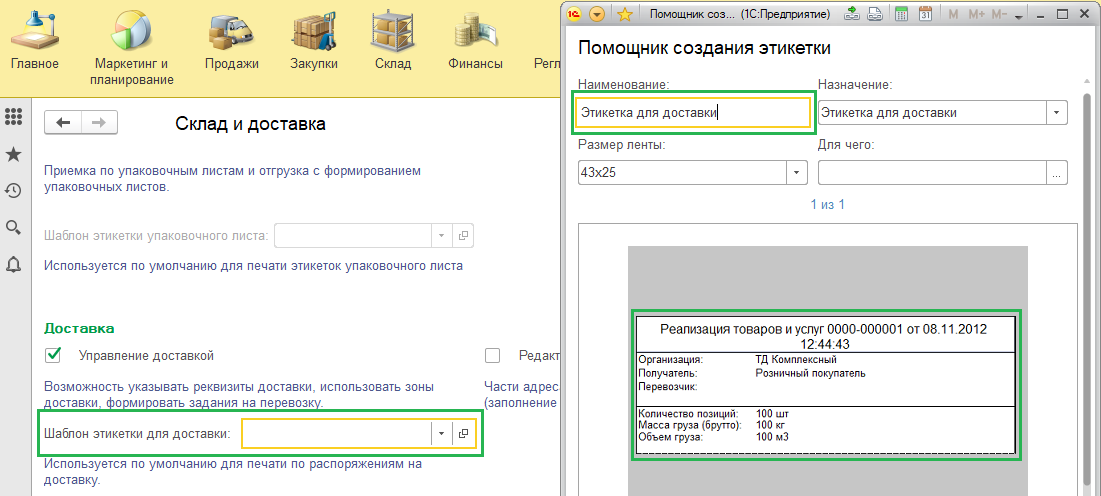Expand Шаблон этикетки для доставки dropdown

441,434
